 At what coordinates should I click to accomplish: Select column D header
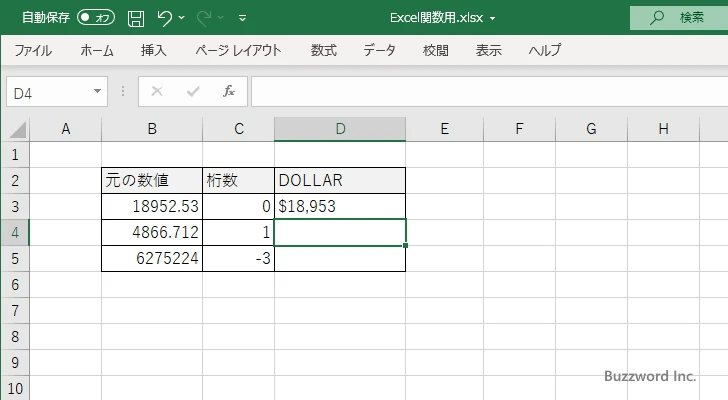click(340, 129)
